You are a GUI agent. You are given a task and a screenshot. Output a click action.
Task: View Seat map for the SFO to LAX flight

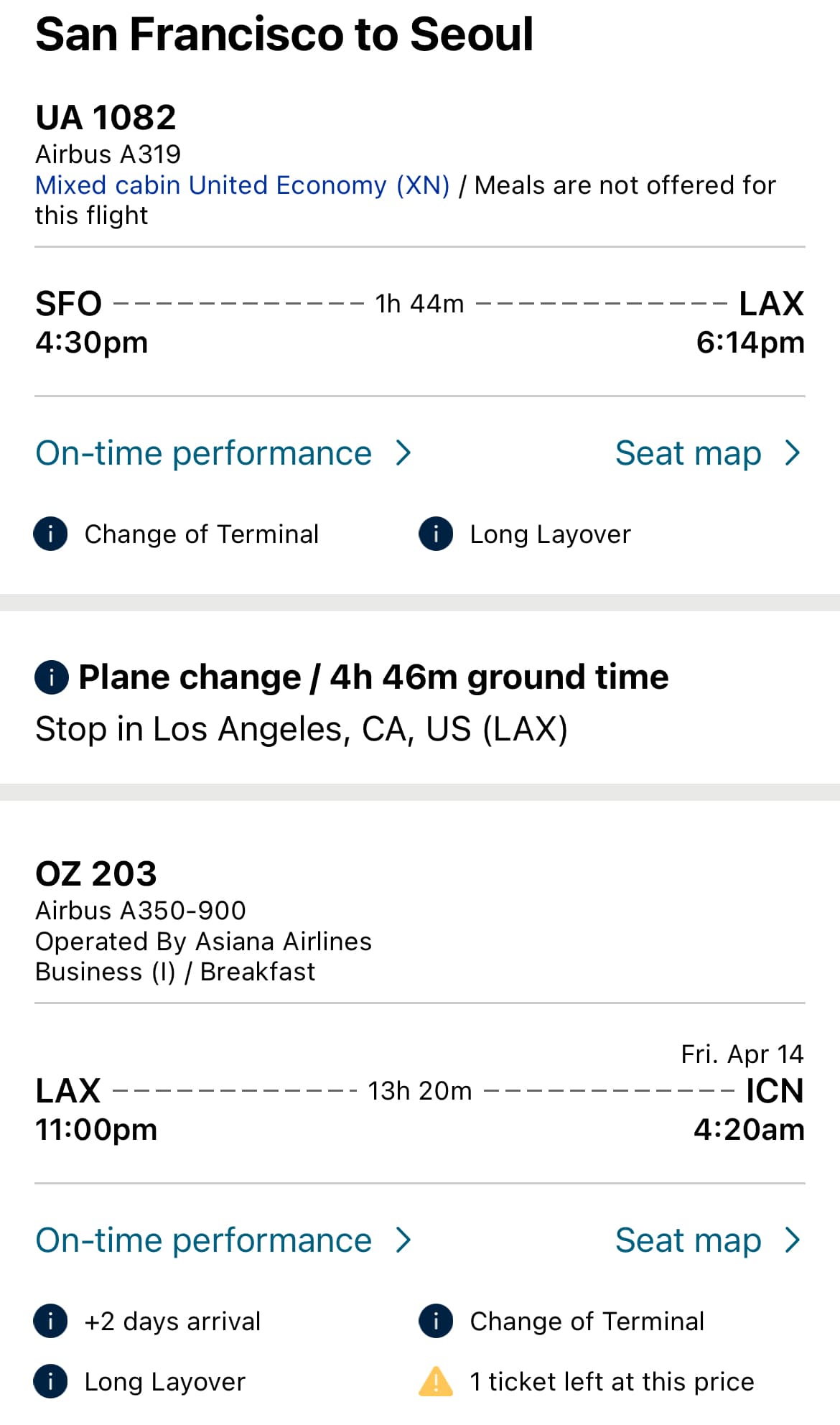tap(688, 453)
